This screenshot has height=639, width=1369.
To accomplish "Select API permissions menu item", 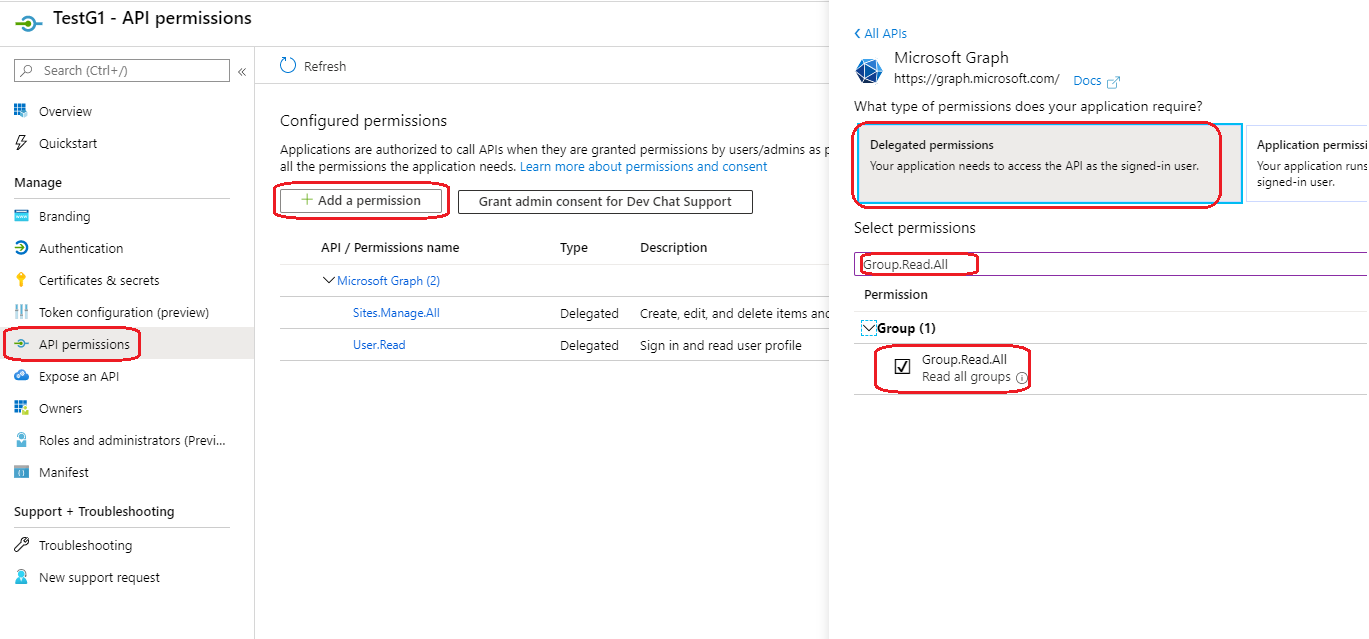I will click(x=84, y=344).
